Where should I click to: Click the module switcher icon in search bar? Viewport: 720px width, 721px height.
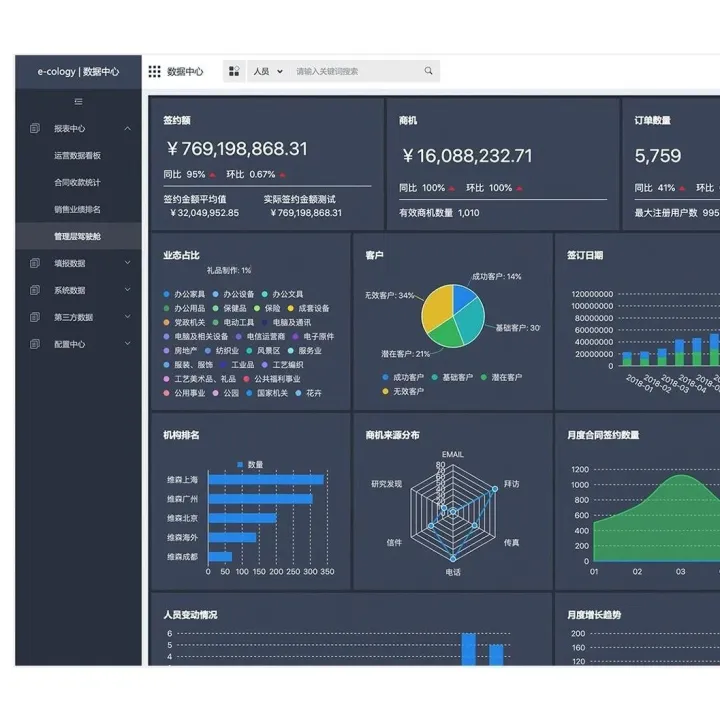[x=234, y=71]
